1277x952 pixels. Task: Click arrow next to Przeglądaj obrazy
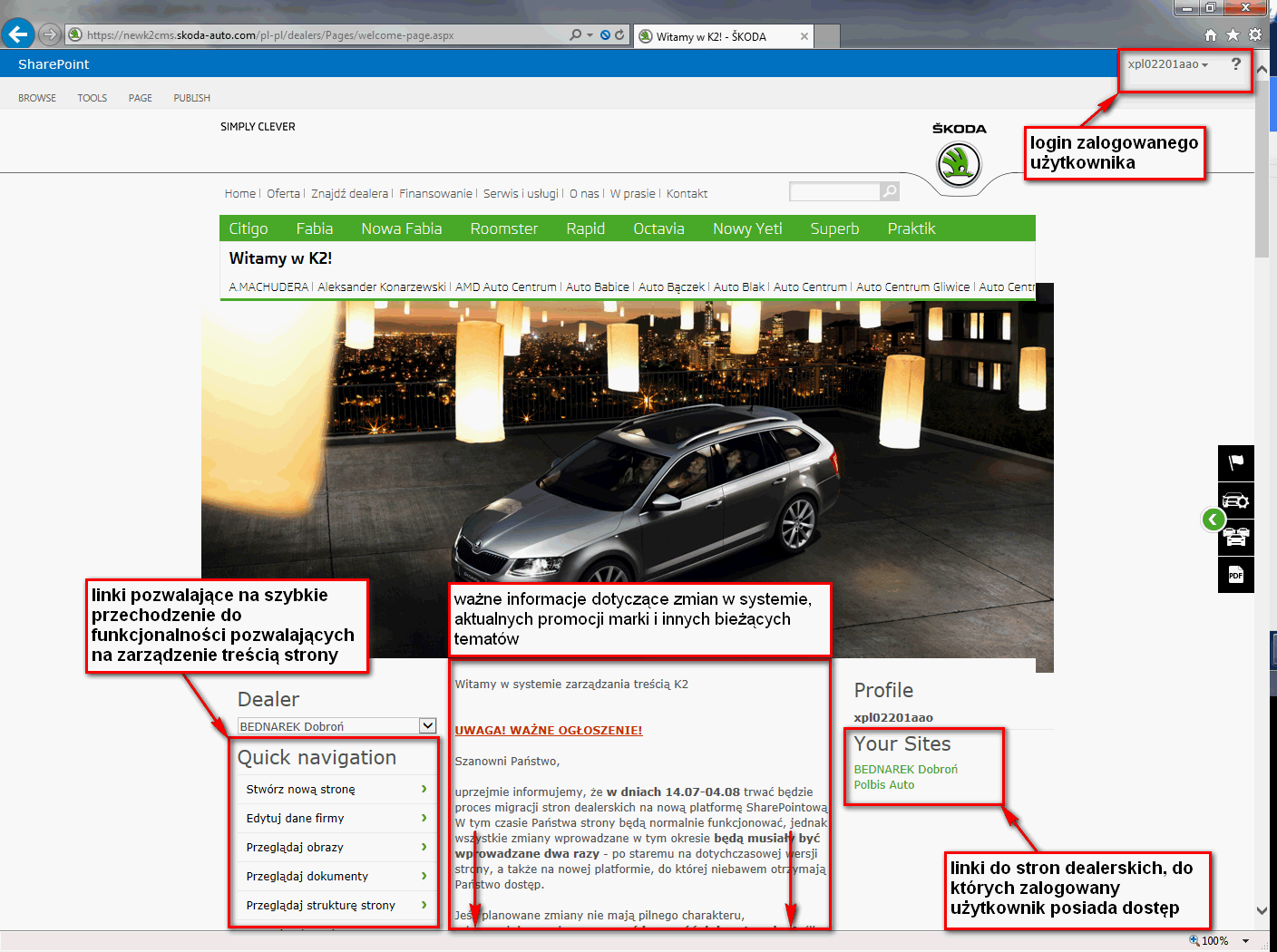[x=424, y=847]
